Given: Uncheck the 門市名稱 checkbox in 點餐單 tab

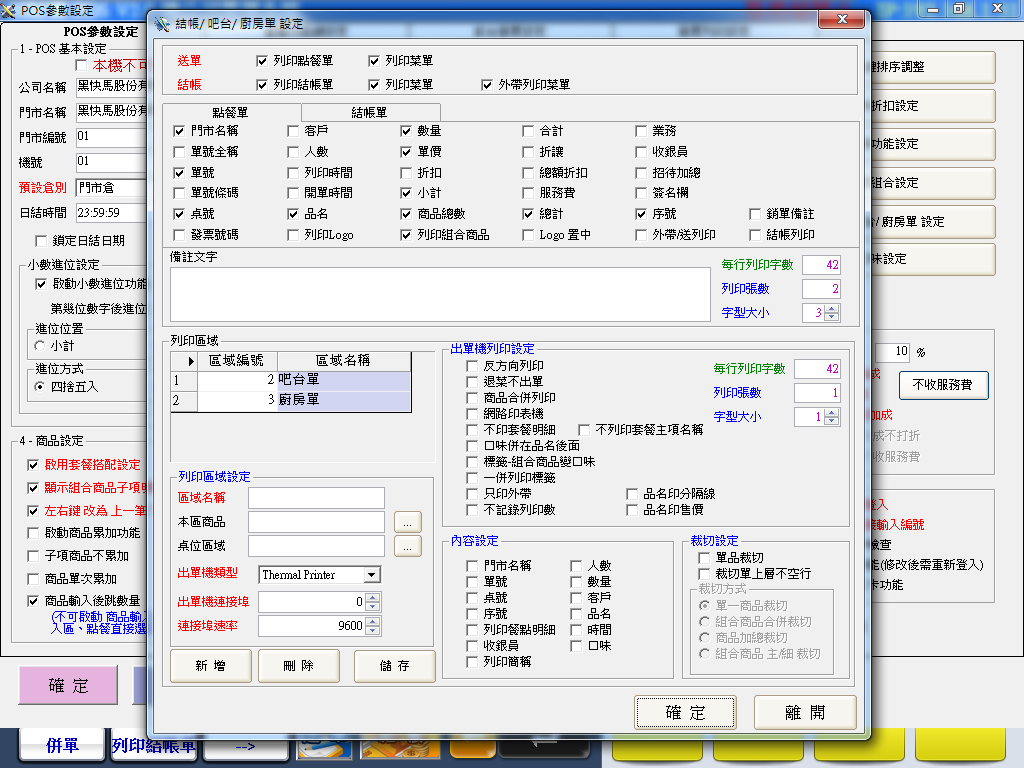Looking at the screenshot, I should 179,130.
